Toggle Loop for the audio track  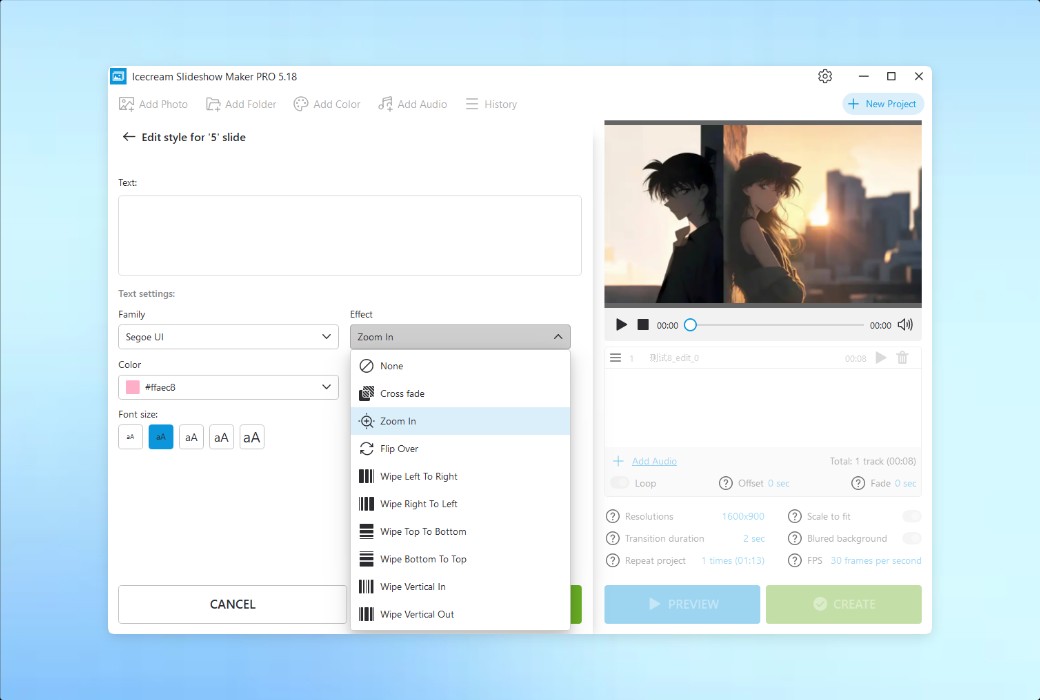pos(620,482)
